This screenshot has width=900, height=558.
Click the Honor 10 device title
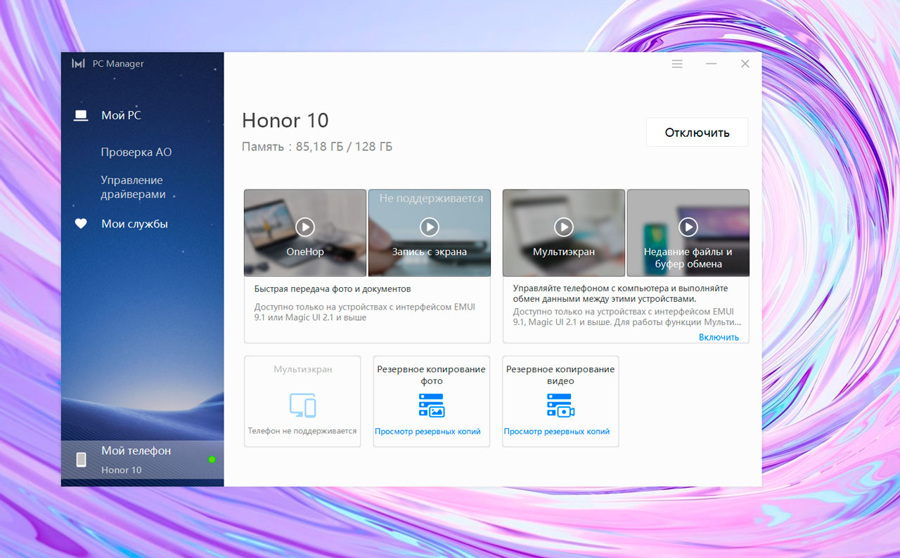(x=285, y=121)
